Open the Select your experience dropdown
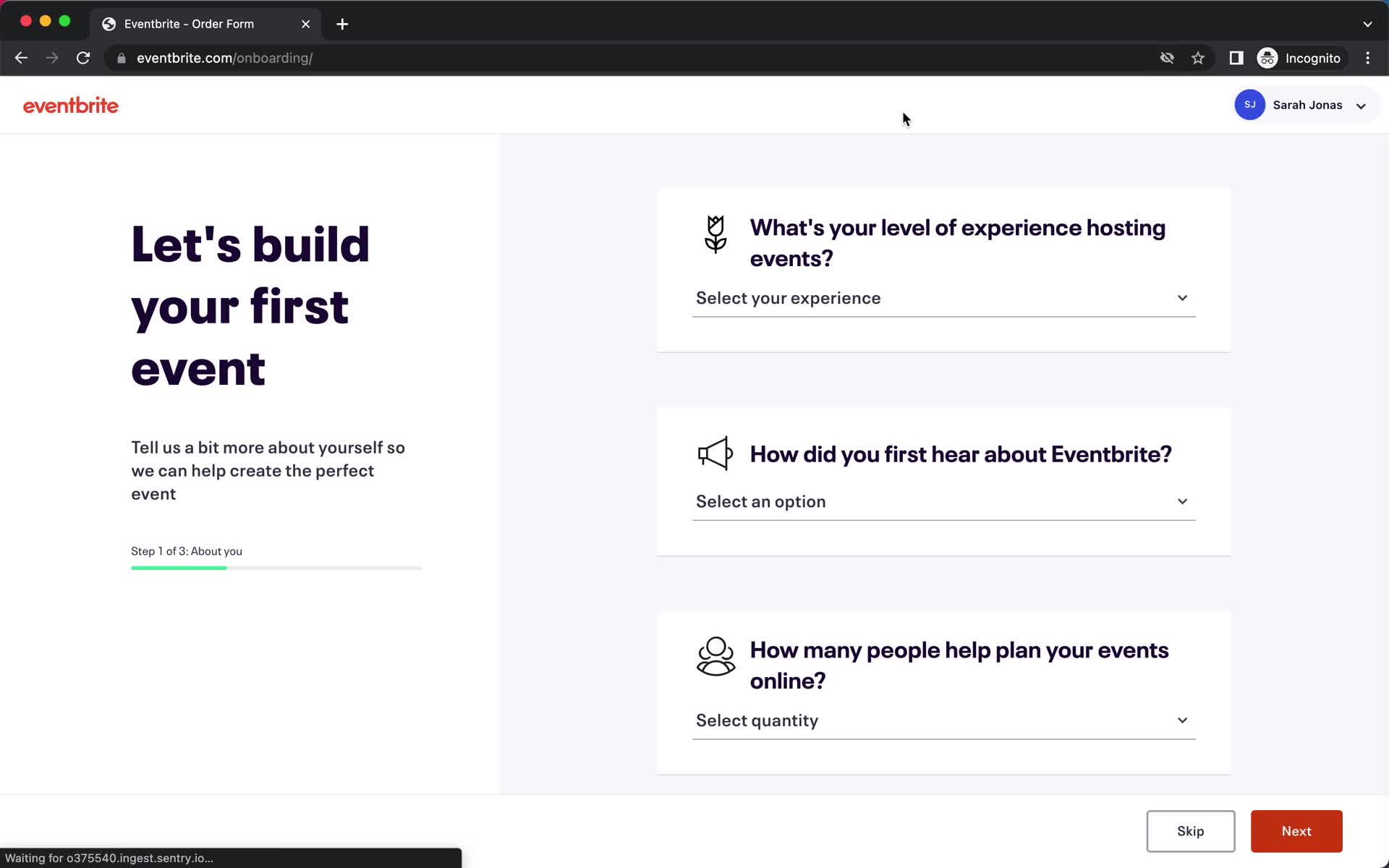 943,298
